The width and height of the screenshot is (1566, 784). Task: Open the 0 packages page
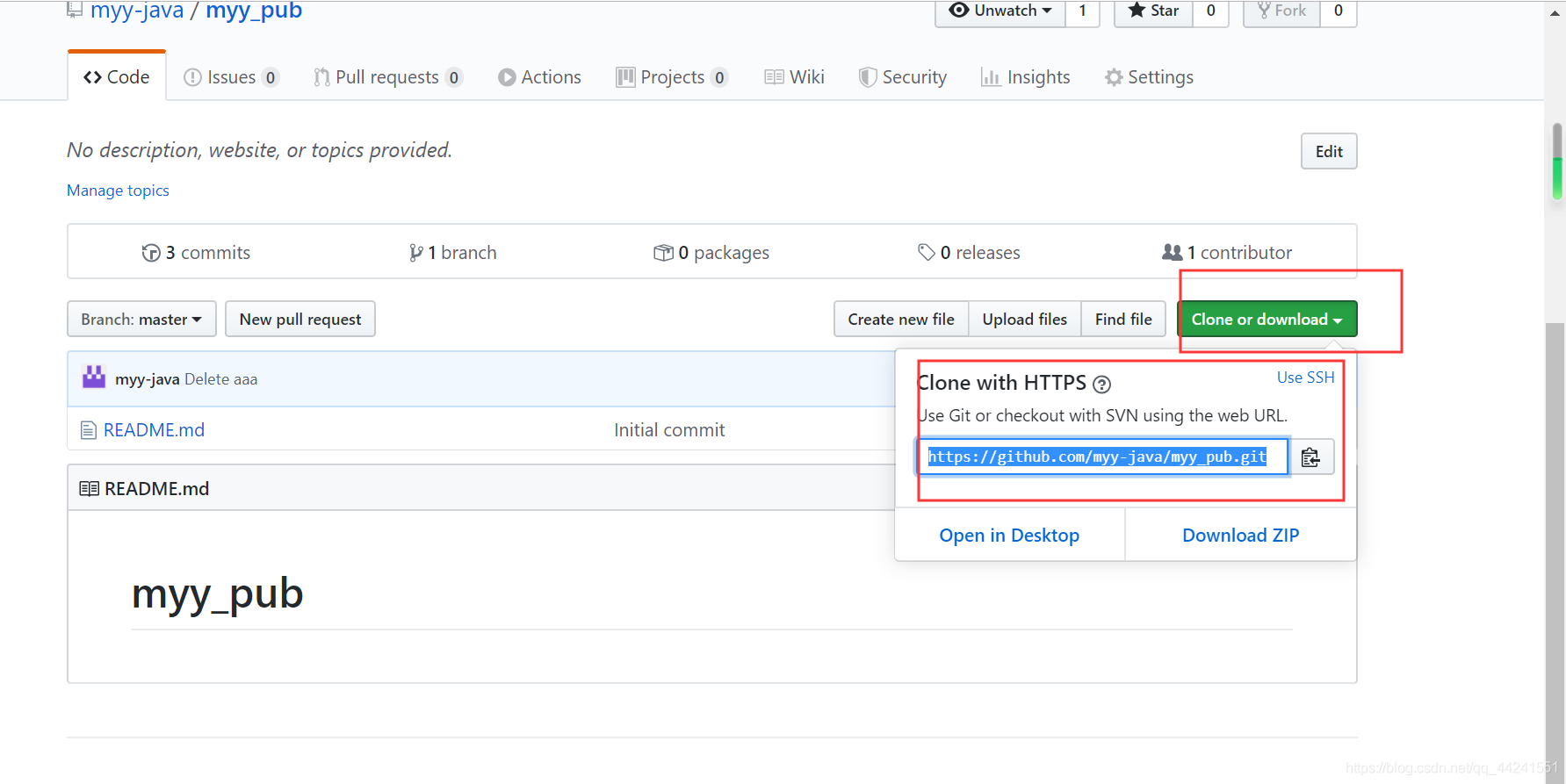(x=711, y=253)
